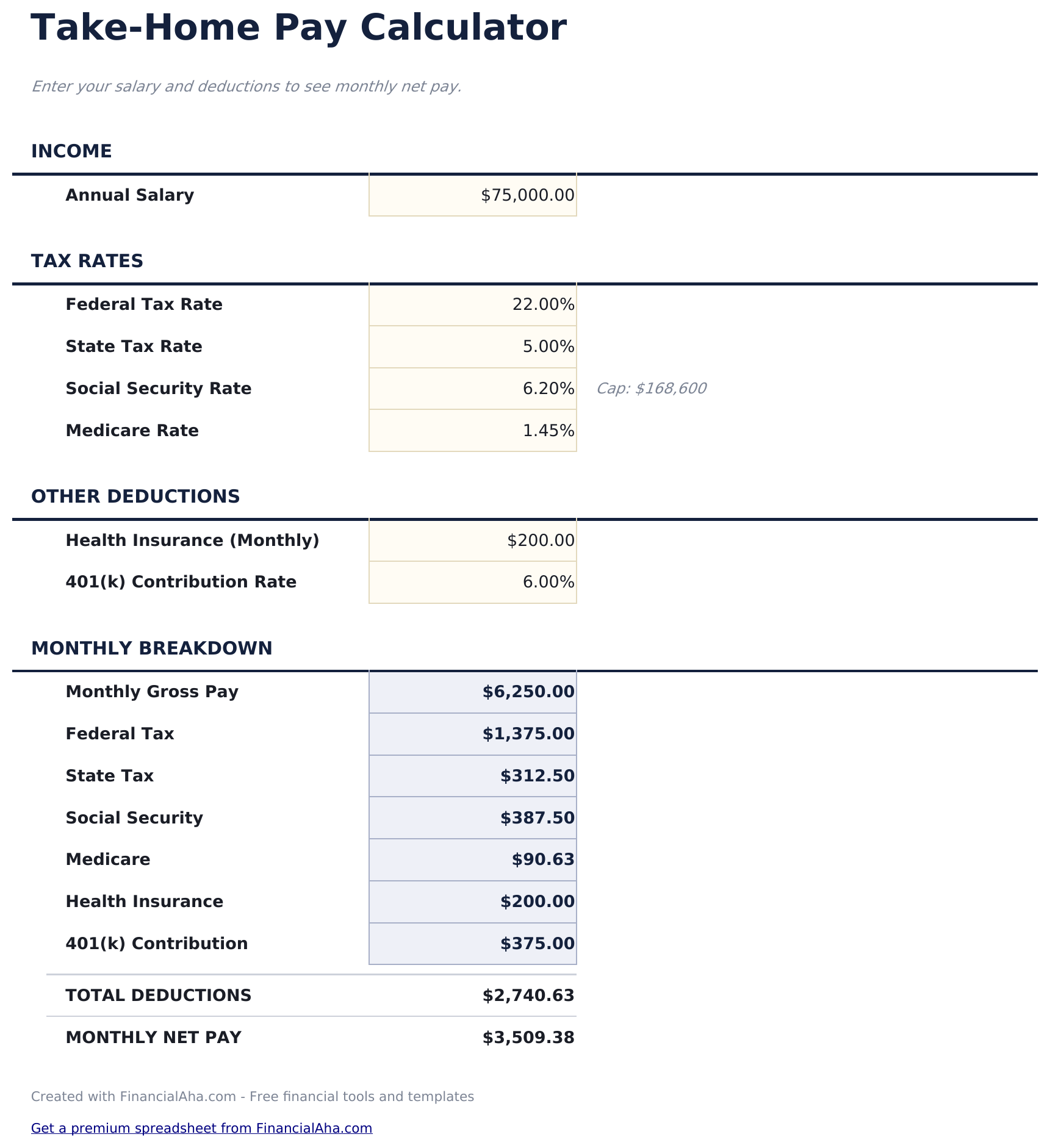Viewport: 1050px width, 1148px height.
Task: Select the Medicare Rate input cell
Action: click(473, 431)
